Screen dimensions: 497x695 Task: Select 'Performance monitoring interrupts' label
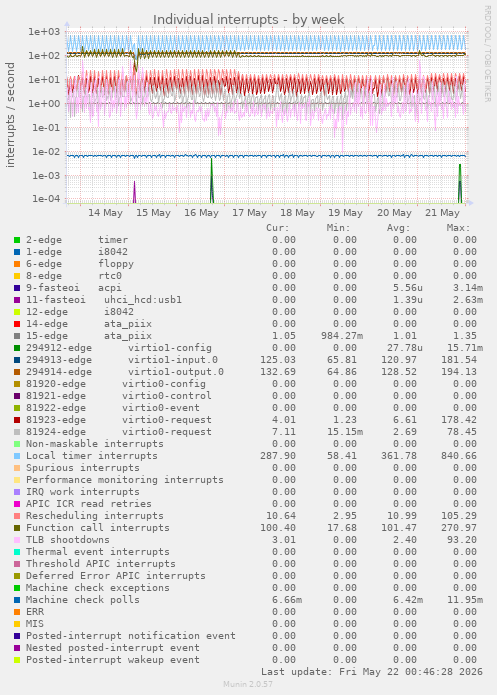125,480
